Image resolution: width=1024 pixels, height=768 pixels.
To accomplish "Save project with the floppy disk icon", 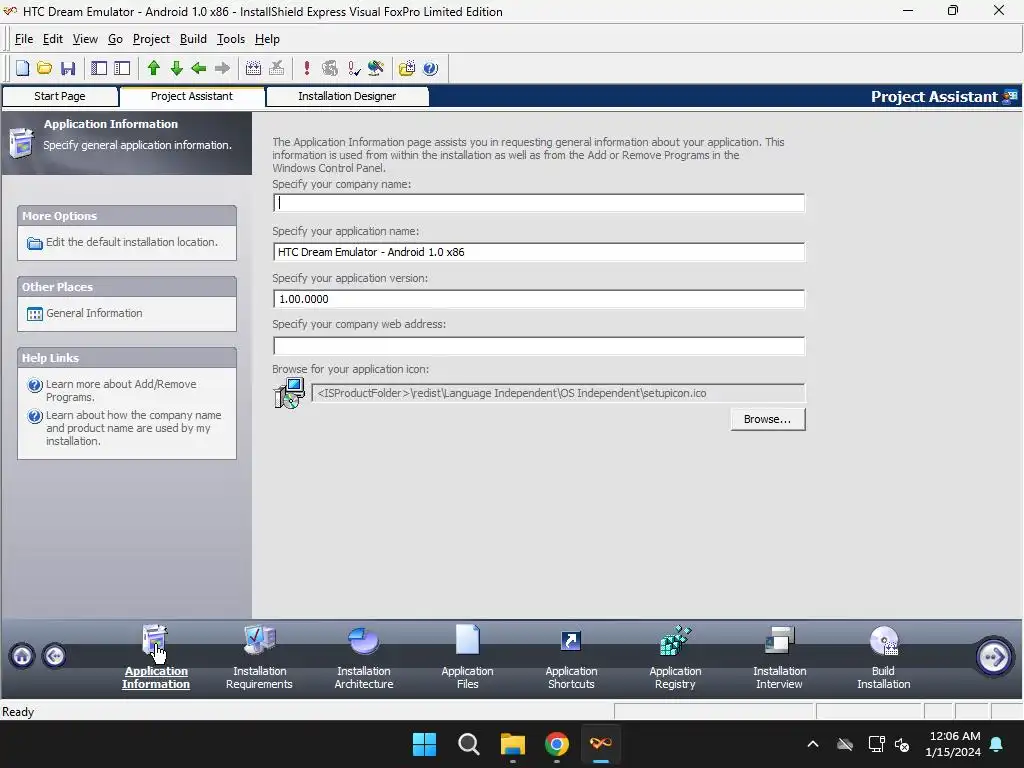I will (x=68, y=68).
